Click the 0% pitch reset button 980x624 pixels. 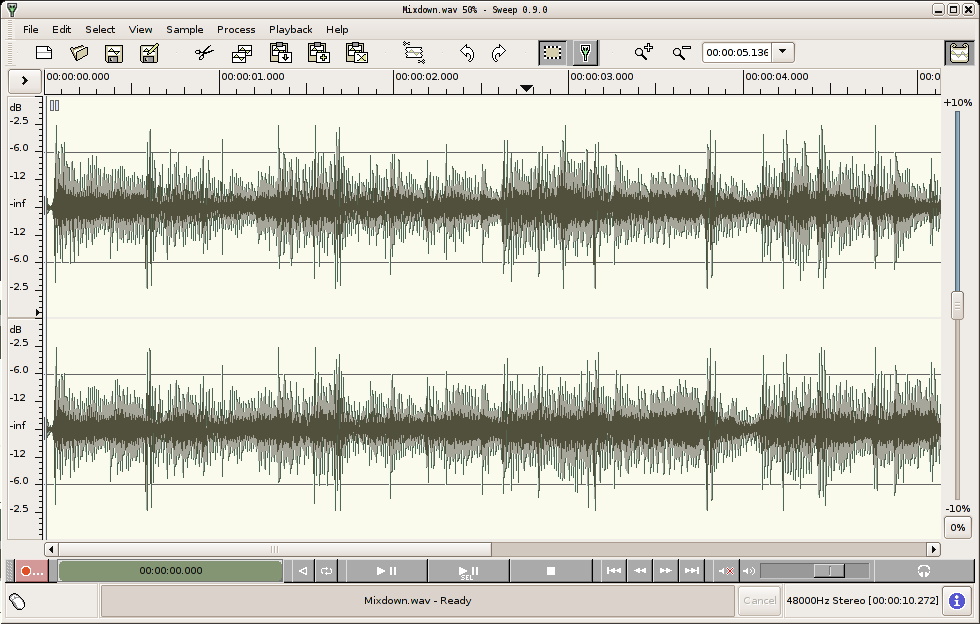click(958, 528)
